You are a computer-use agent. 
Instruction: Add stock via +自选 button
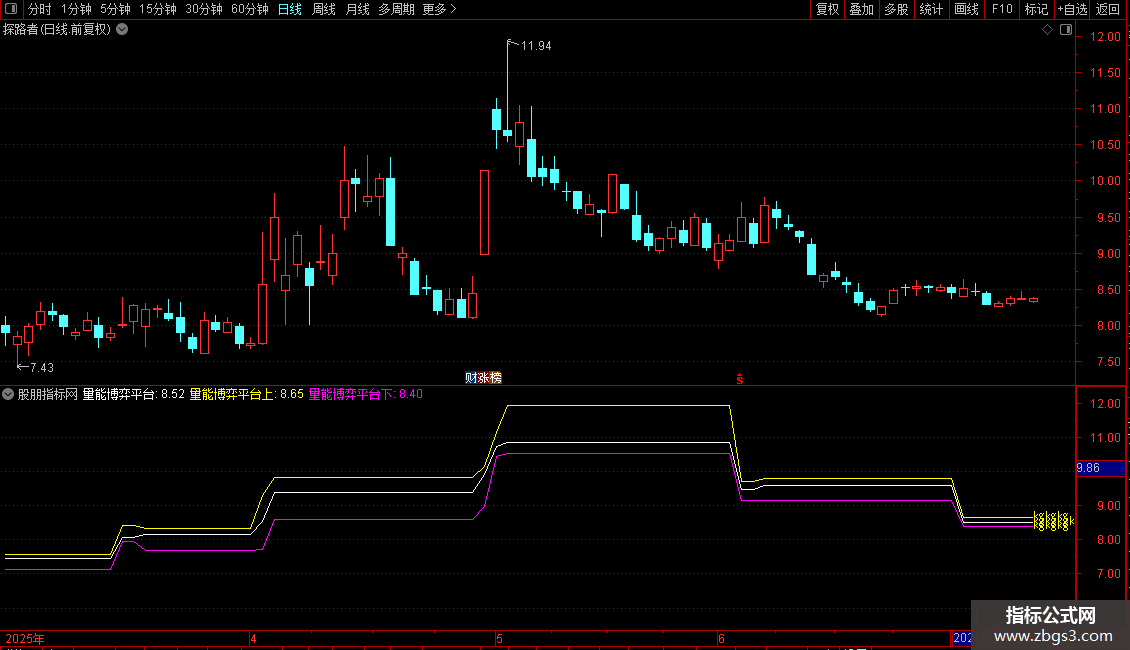[1072, 9]
